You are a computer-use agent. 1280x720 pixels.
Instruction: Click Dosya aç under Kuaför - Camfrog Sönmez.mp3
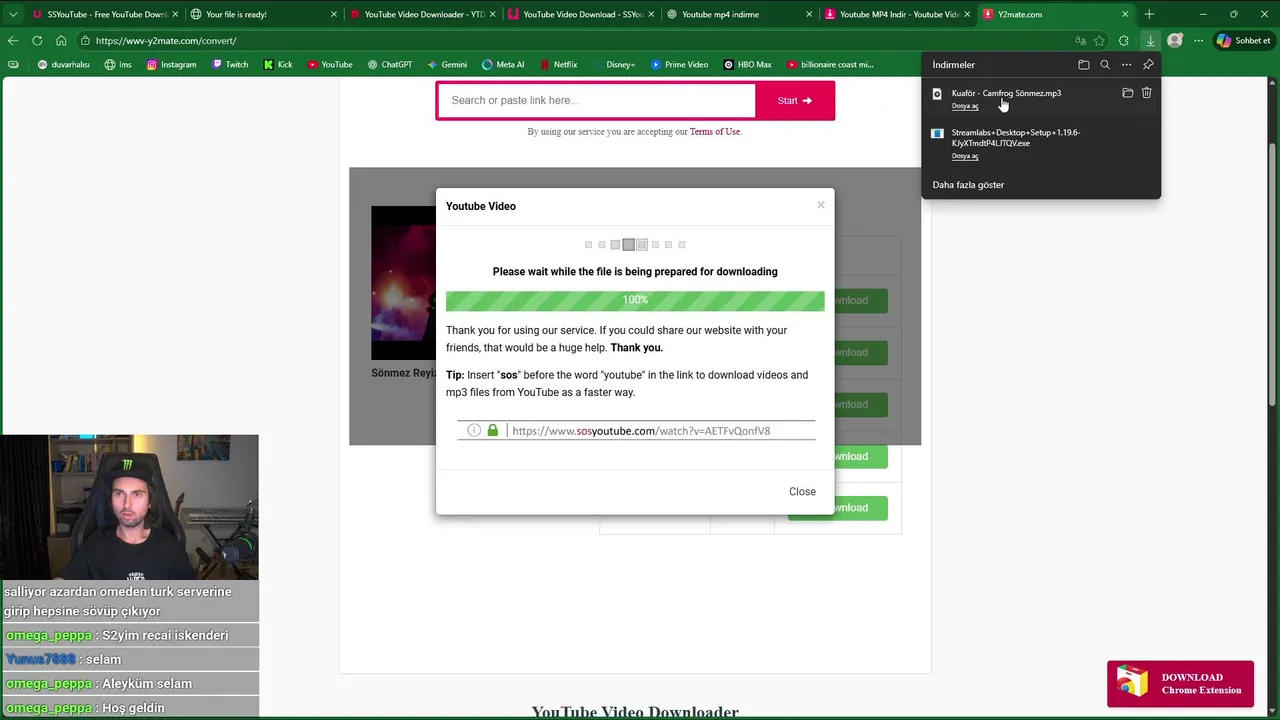click(x=965, y=106)
